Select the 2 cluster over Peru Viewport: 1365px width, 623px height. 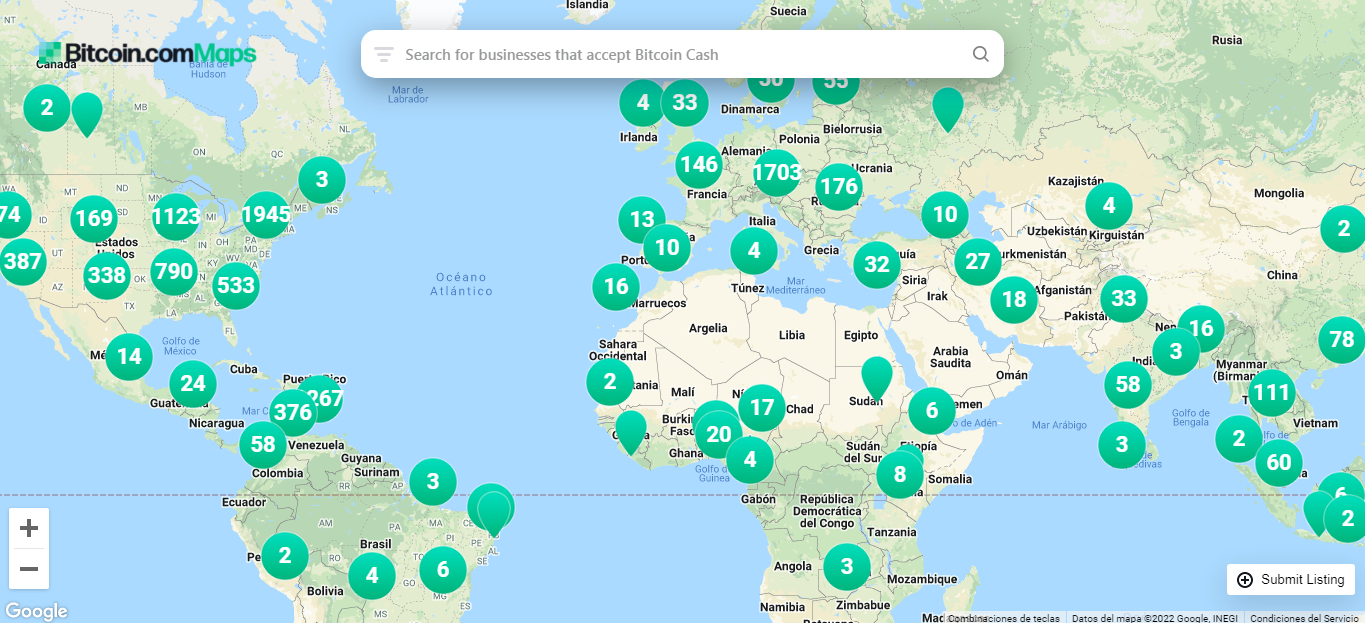click(285, 555)
